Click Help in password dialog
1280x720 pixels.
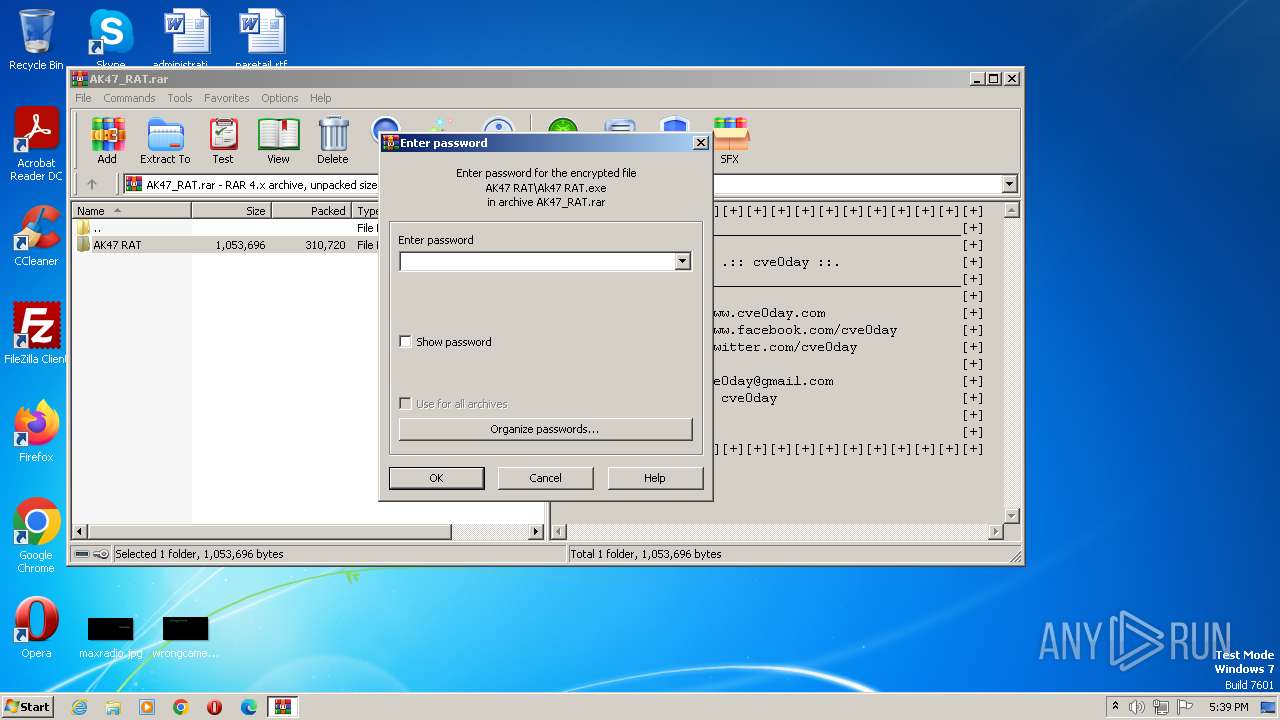coord(655,478)
